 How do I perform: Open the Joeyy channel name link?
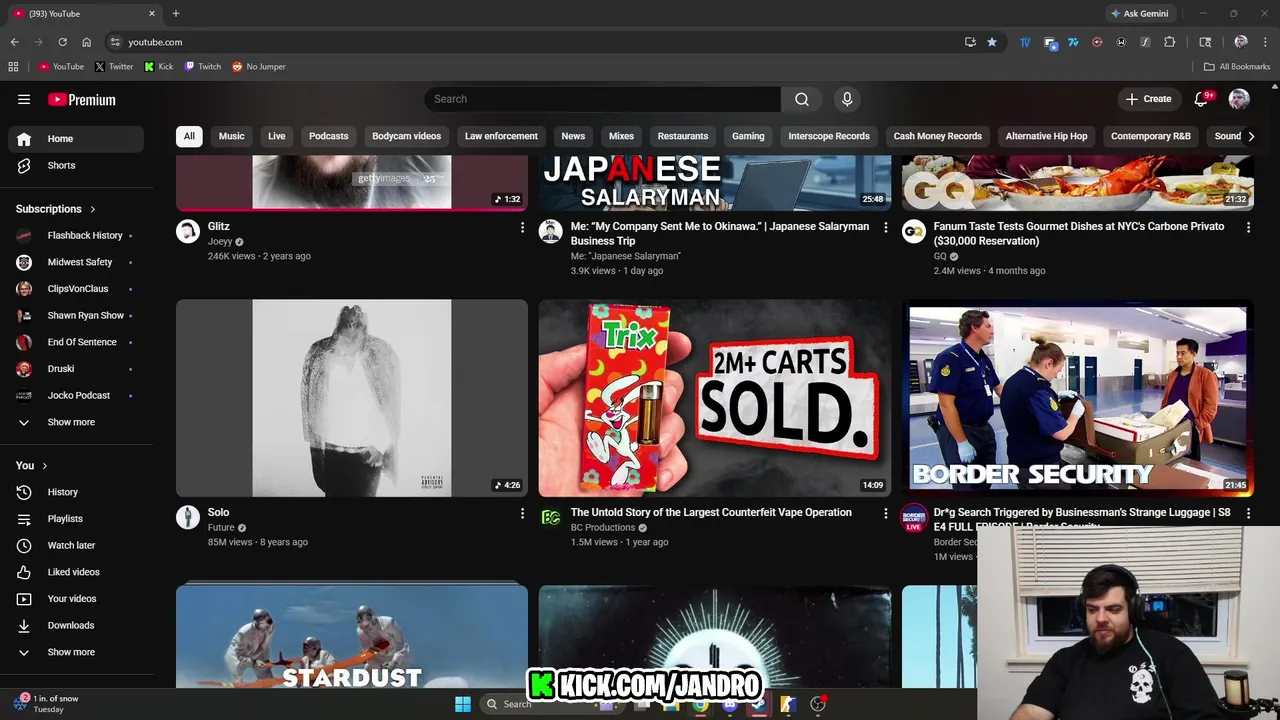pyautogui.click(x=220, y=241)
